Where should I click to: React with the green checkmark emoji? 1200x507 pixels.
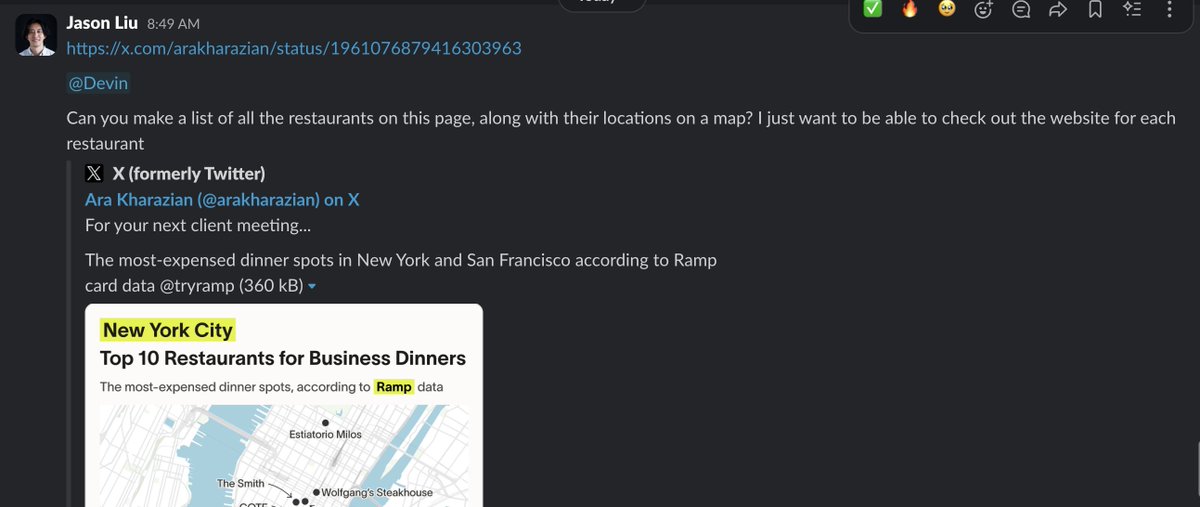tap(872, 9)
